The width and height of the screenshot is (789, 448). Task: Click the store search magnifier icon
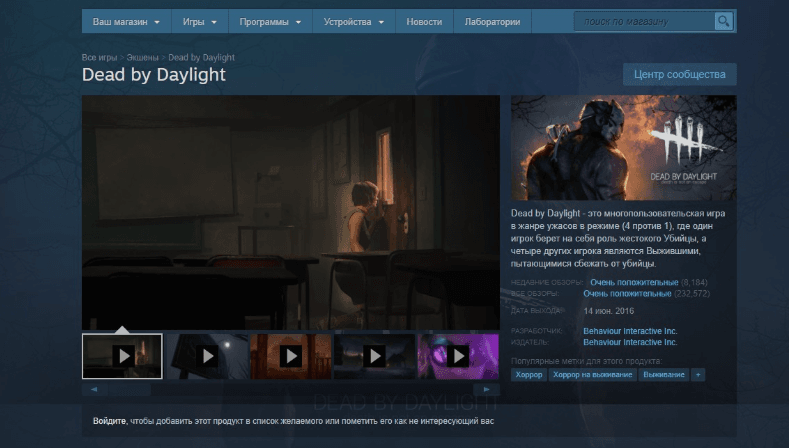point(723,22)
